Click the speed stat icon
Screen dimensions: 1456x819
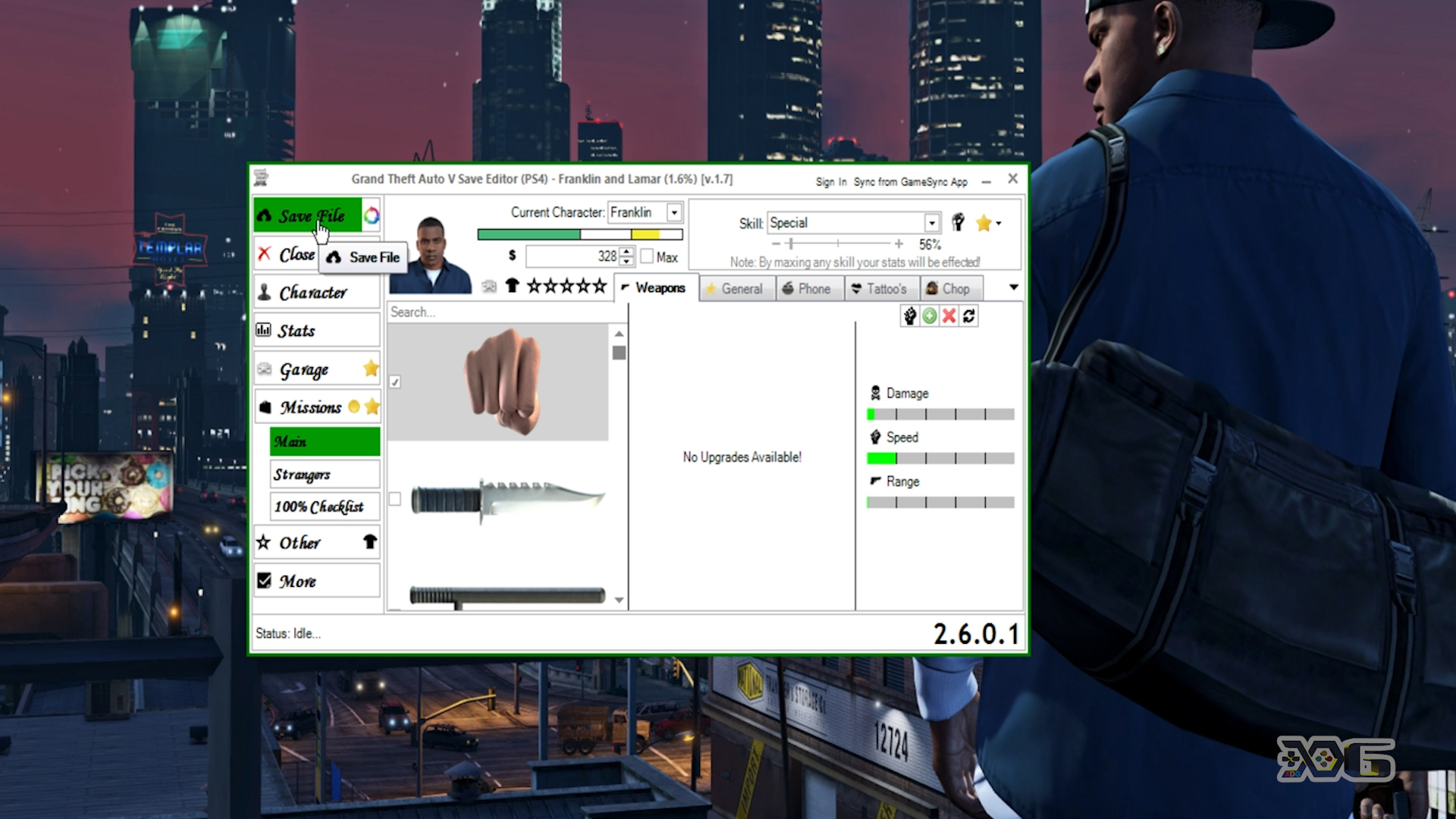[876, 437]
